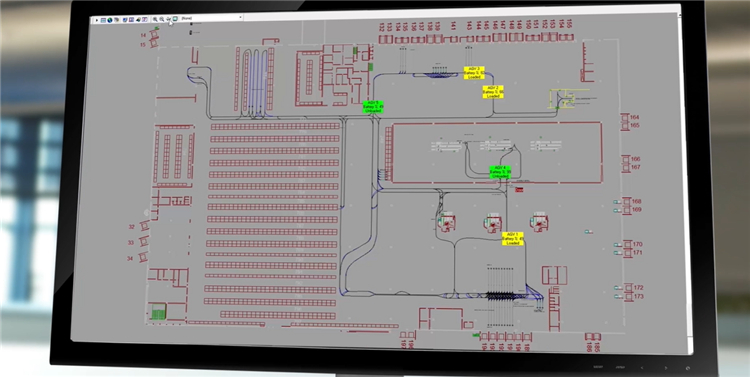Click the zoom out magnifier icon

click(x=162, y=19)
